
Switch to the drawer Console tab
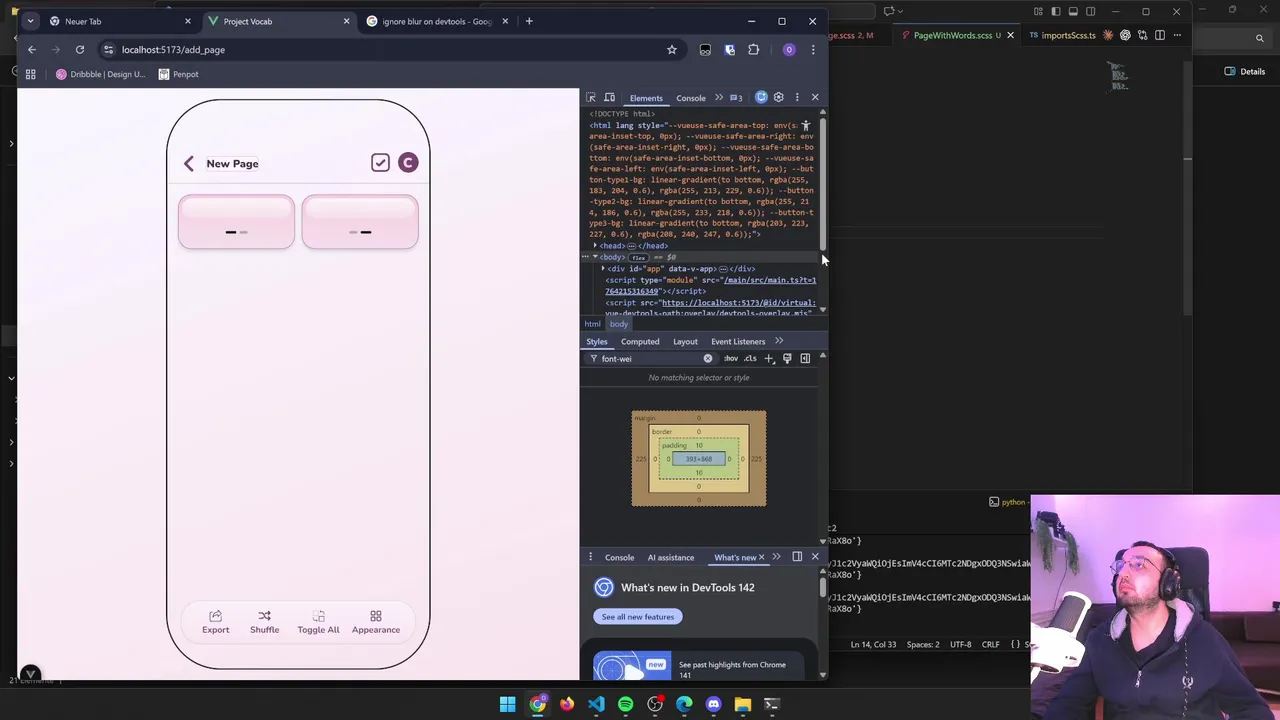click(619, 557)
